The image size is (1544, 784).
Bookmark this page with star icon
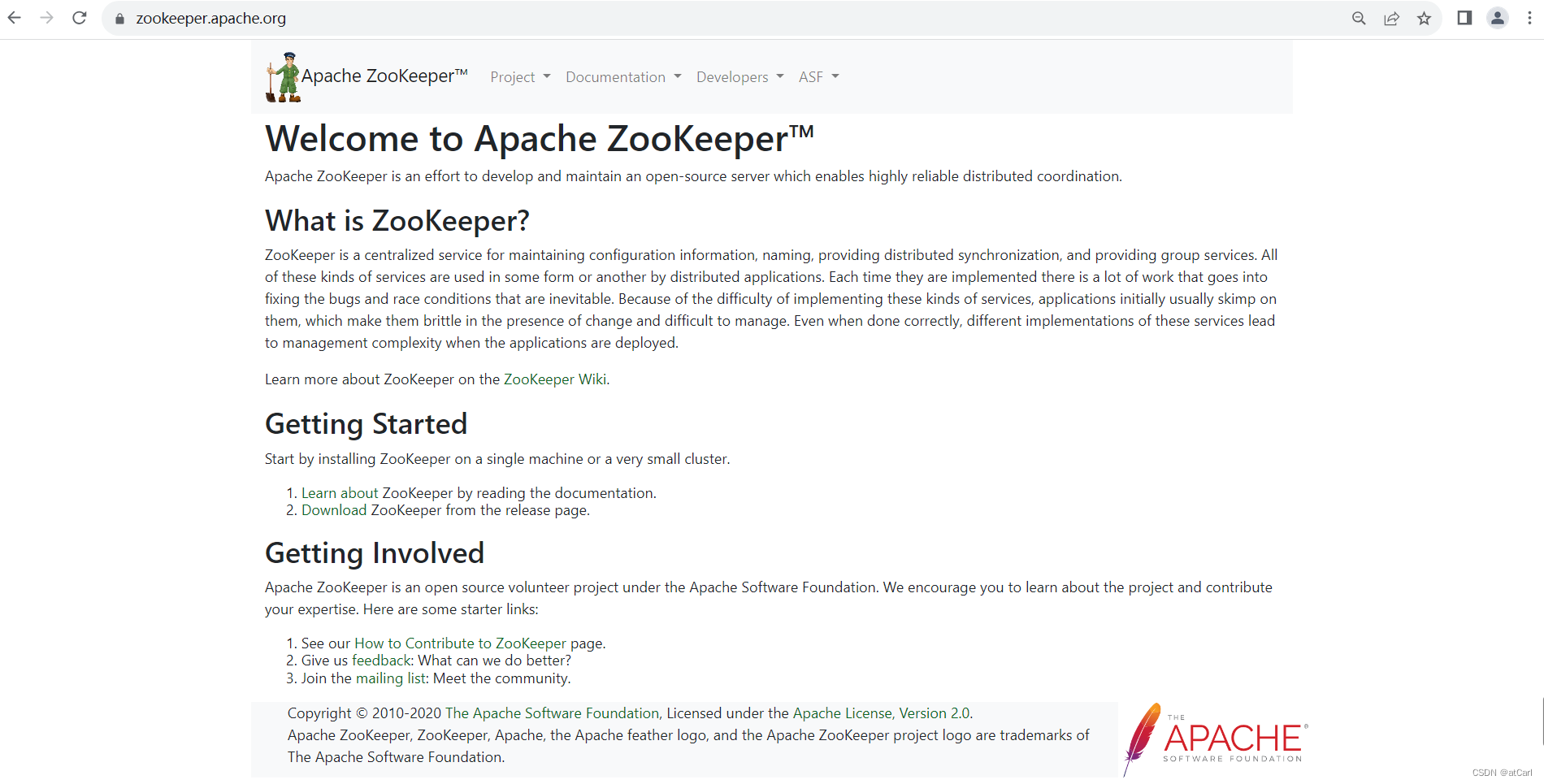pyautogui.click(x=1424, y=19)
